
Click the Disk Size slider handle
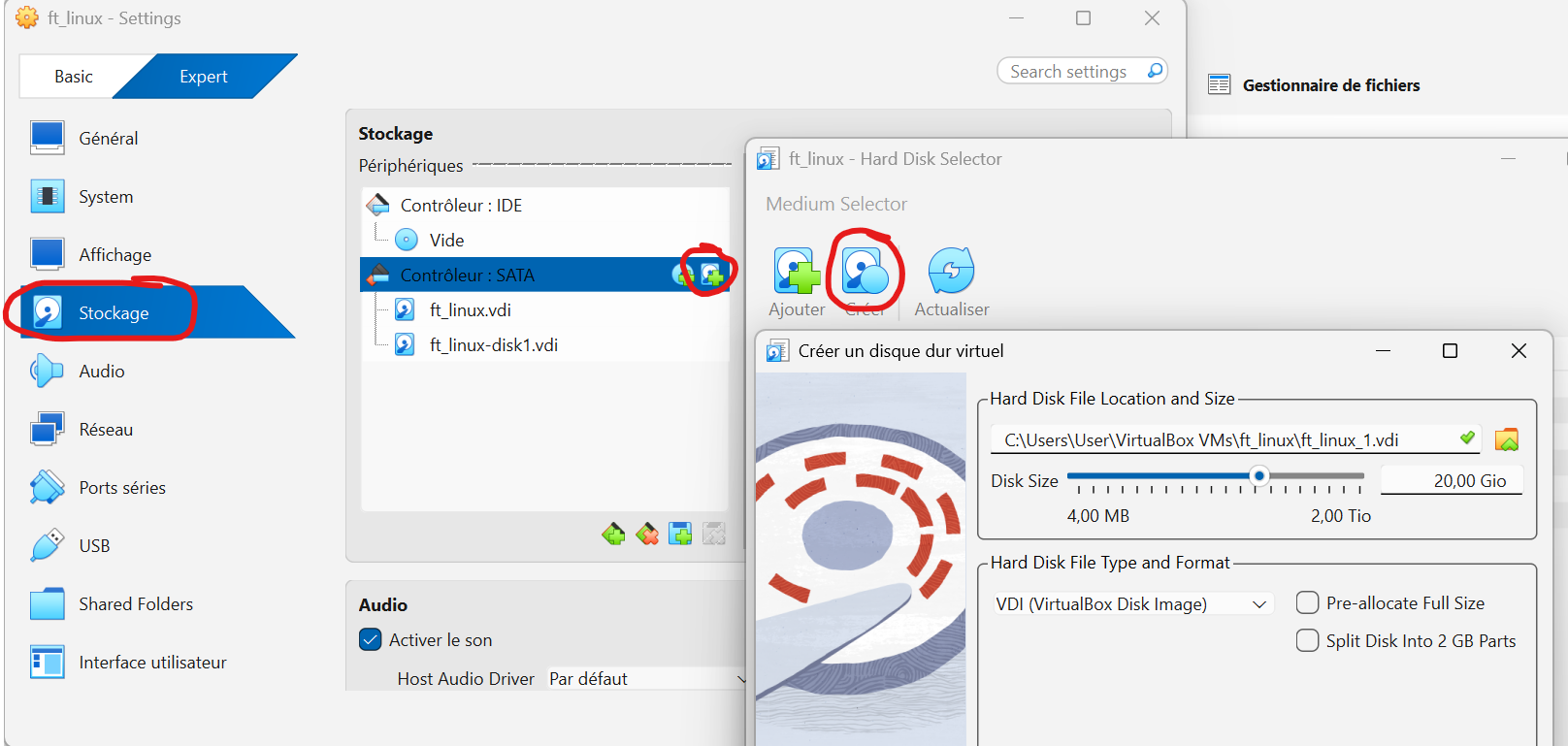[1259, 475]
